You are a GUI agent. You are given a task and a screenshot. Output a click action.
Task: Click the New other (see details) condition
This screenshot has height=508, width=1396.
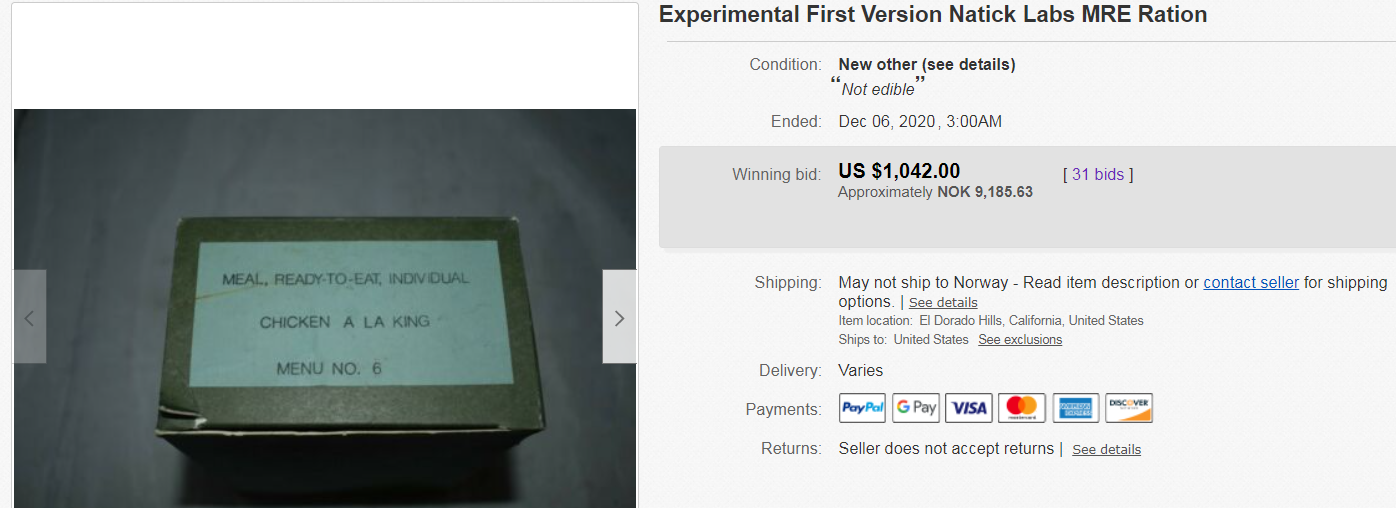point(926,65)
